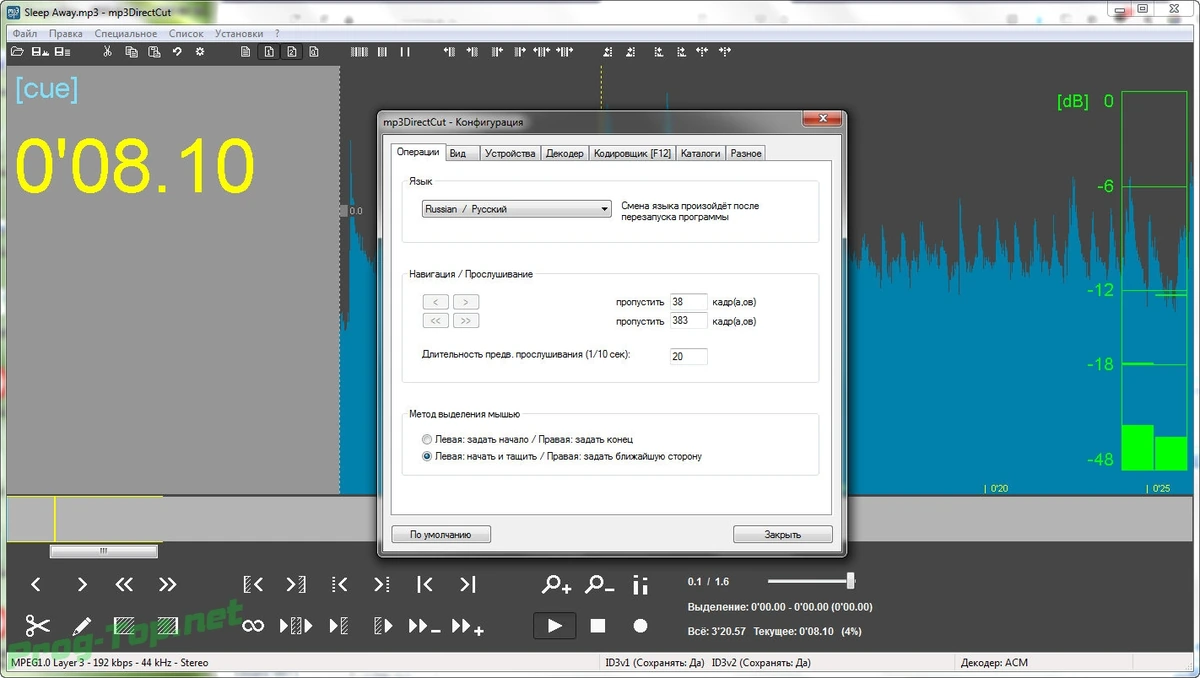Viewport: 1200px width, 678px height.
Task: Click the '>' button in Навигация section
Action: click(x=466, y=302)
